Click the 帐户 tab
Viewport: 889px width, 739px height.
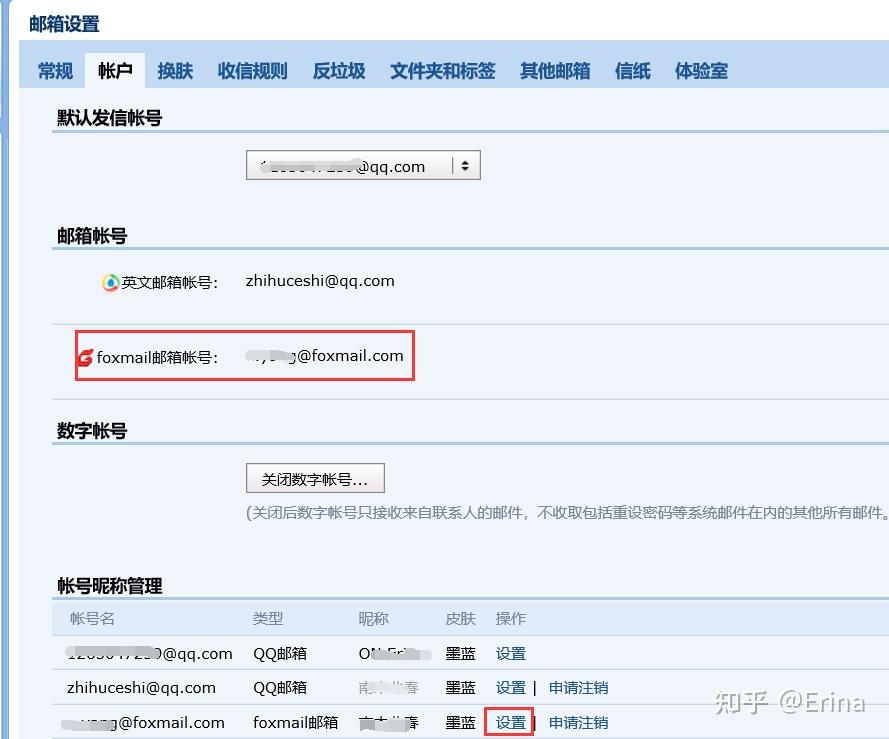(115, 71)
